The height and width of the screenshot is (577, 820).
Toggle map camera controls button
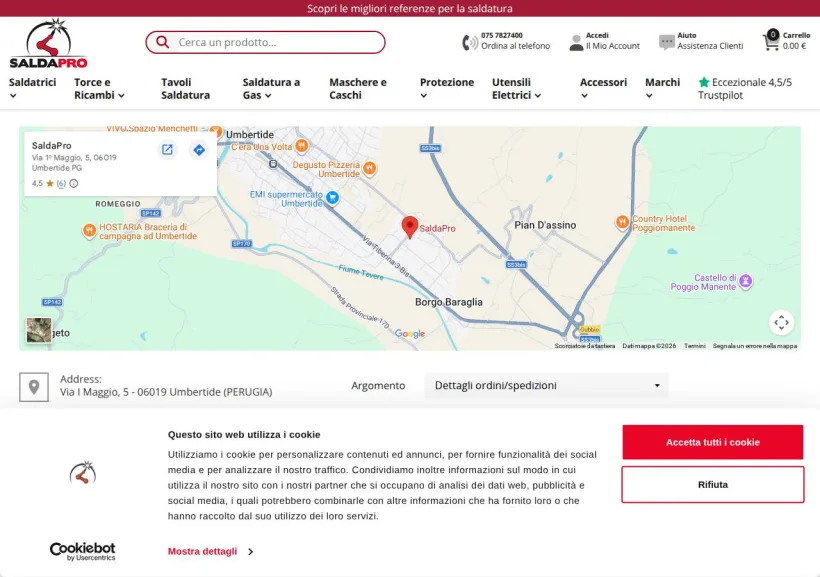click(x=781, y=322)
